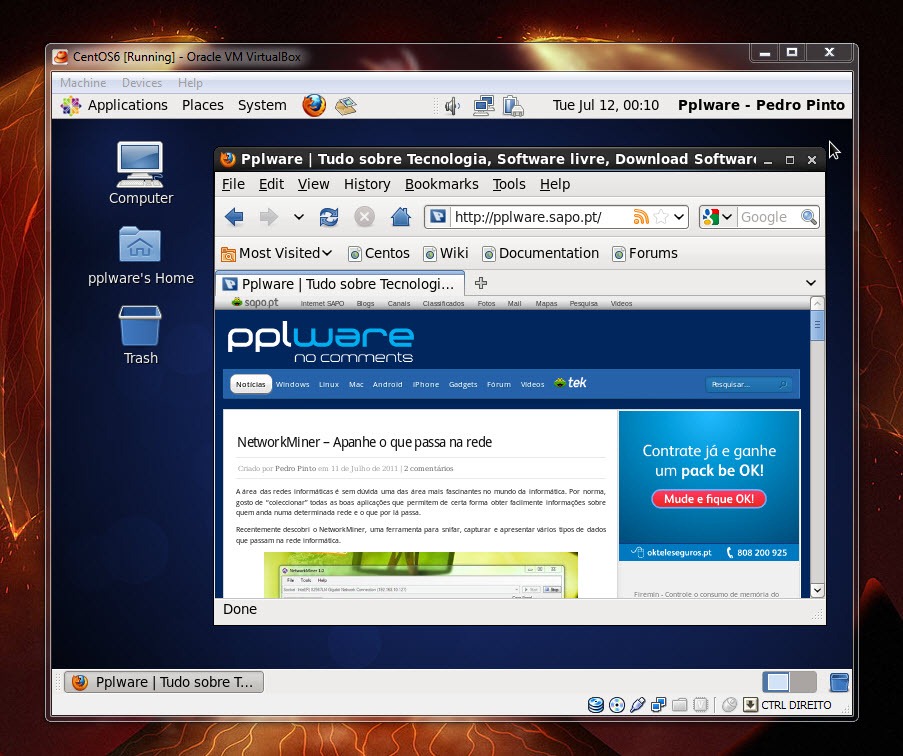Click the VirtualBox optical disc status icon
The image size is (903, 756).
pyautogui.click(x=617, y=705)
